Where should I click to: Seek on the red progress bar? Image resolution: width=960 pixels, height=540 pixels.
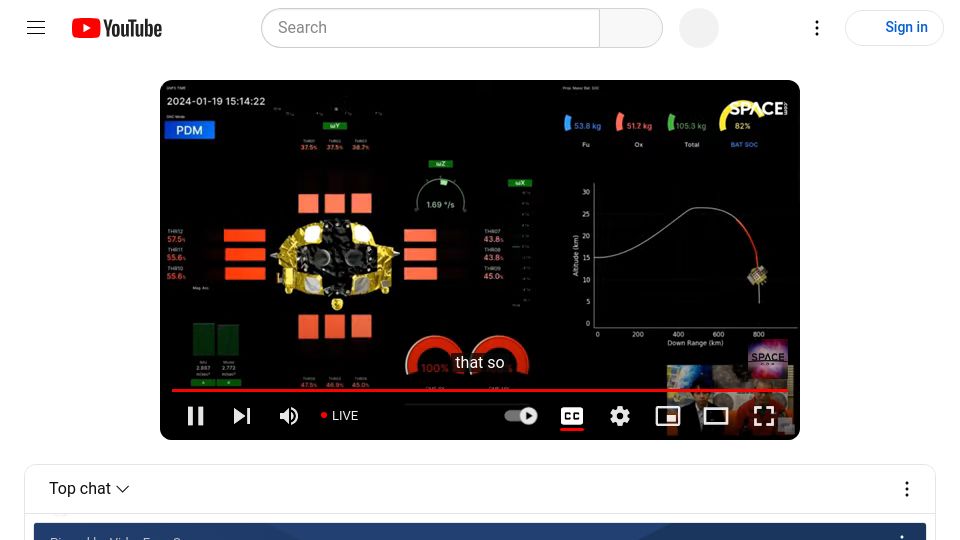(x=479, y=390)
